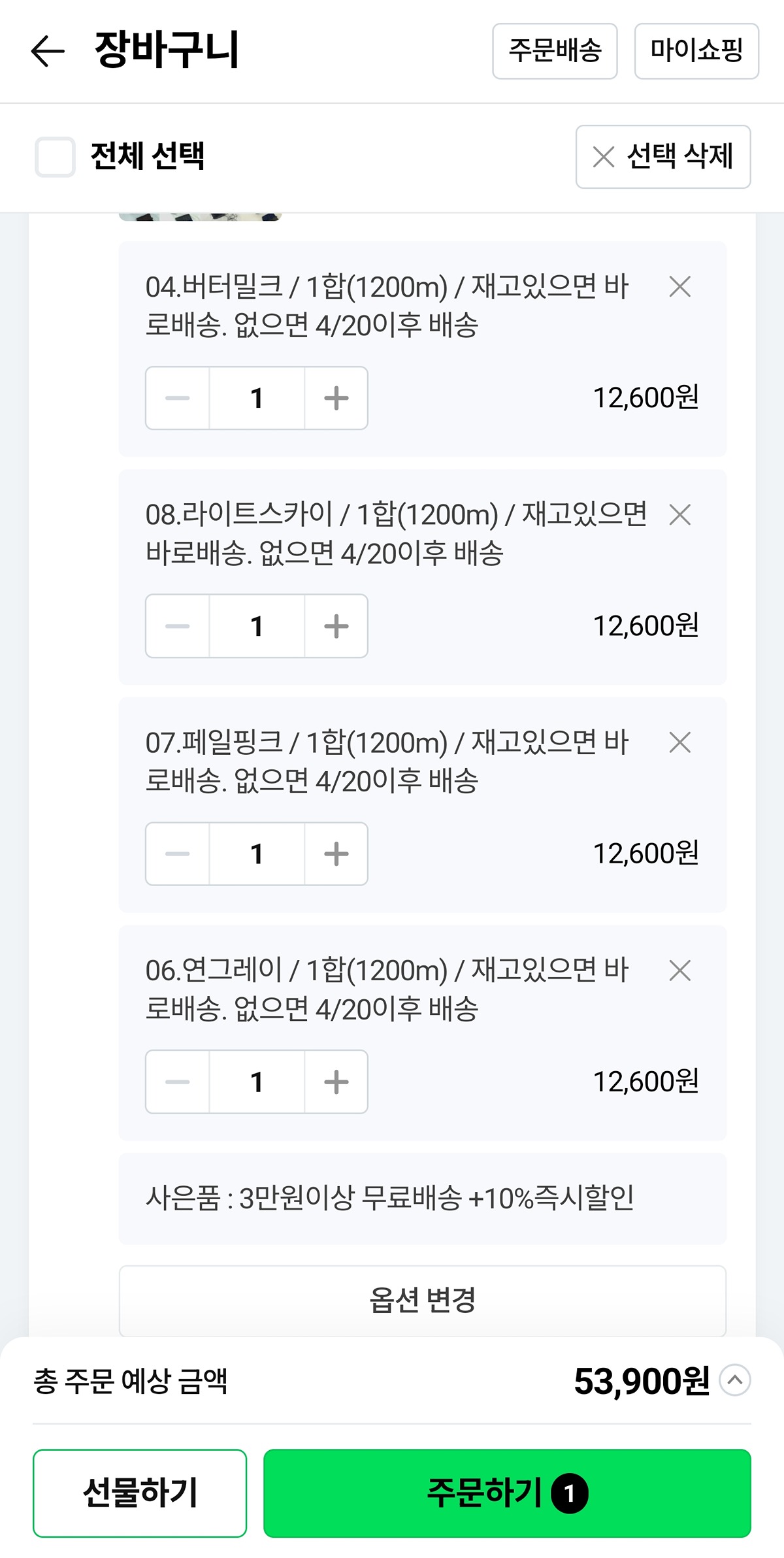This screenshot has height=1558, width=784.
Task: Remove the 04.버터밀크 option with X
Action: point(680,286)
